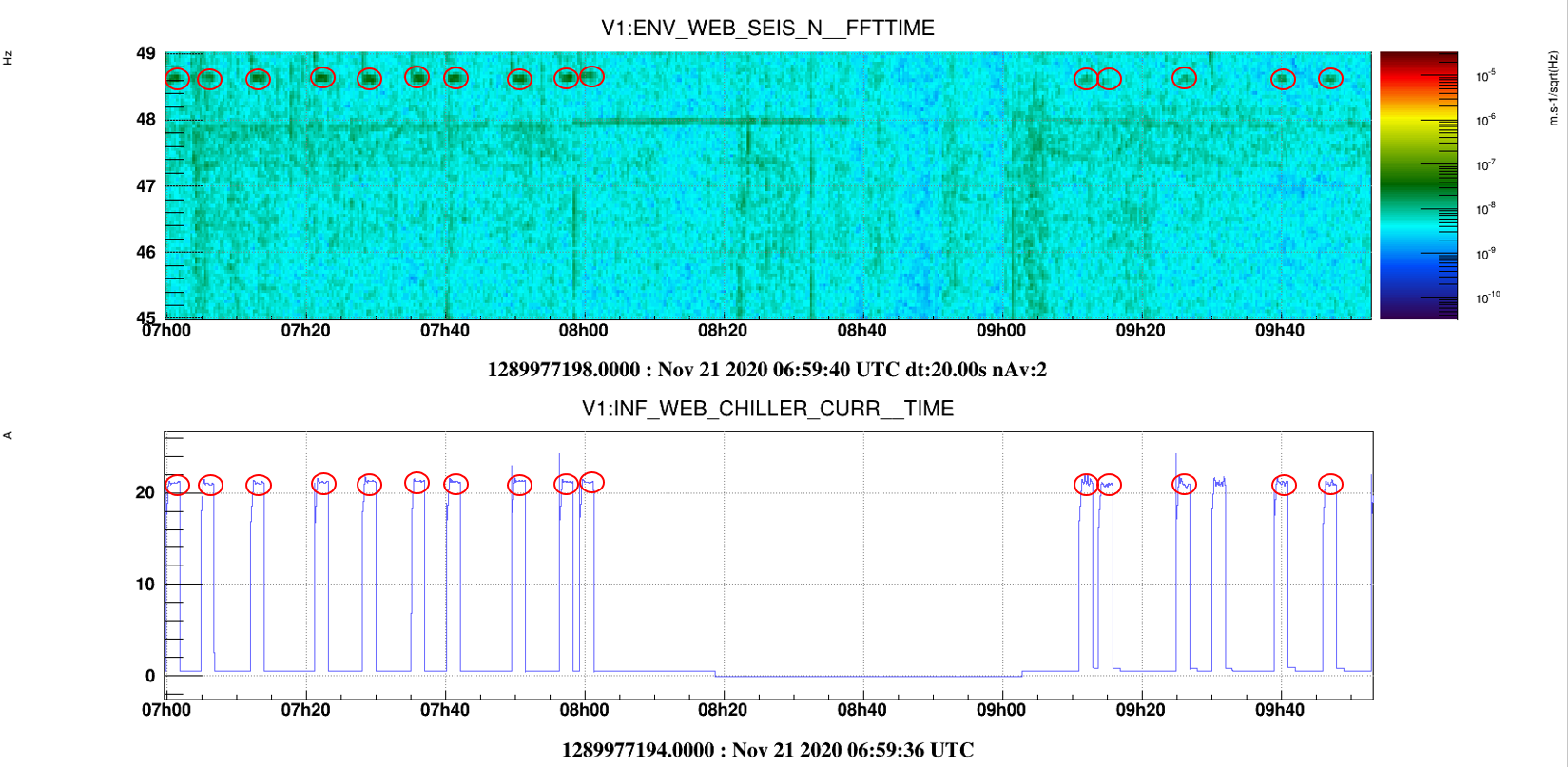Click 09h00 on the chiller plot time axis
1568x767 pixels.
pyautogui.click(x=1001, y=710)
